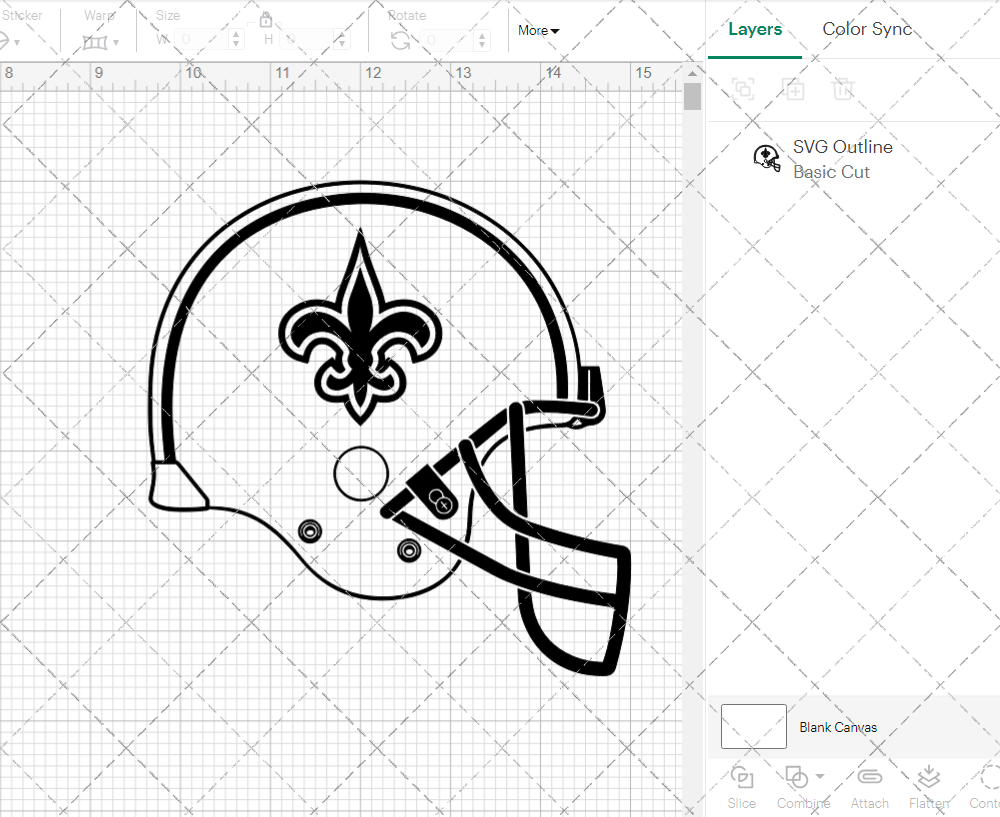
Task: Click the Height size input field
Action: coord(307,40)
